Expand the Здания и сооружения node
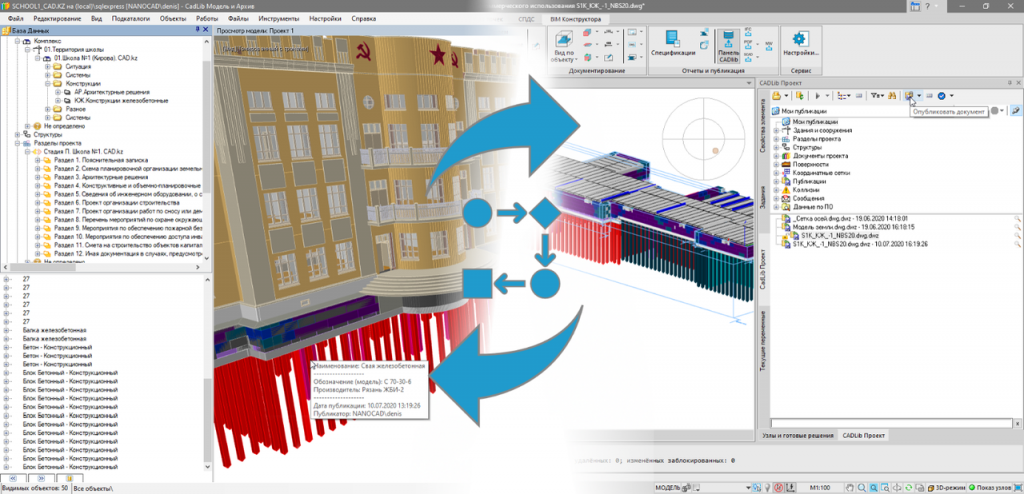This screenshot has width=1024, height=494. click(776, 130)
